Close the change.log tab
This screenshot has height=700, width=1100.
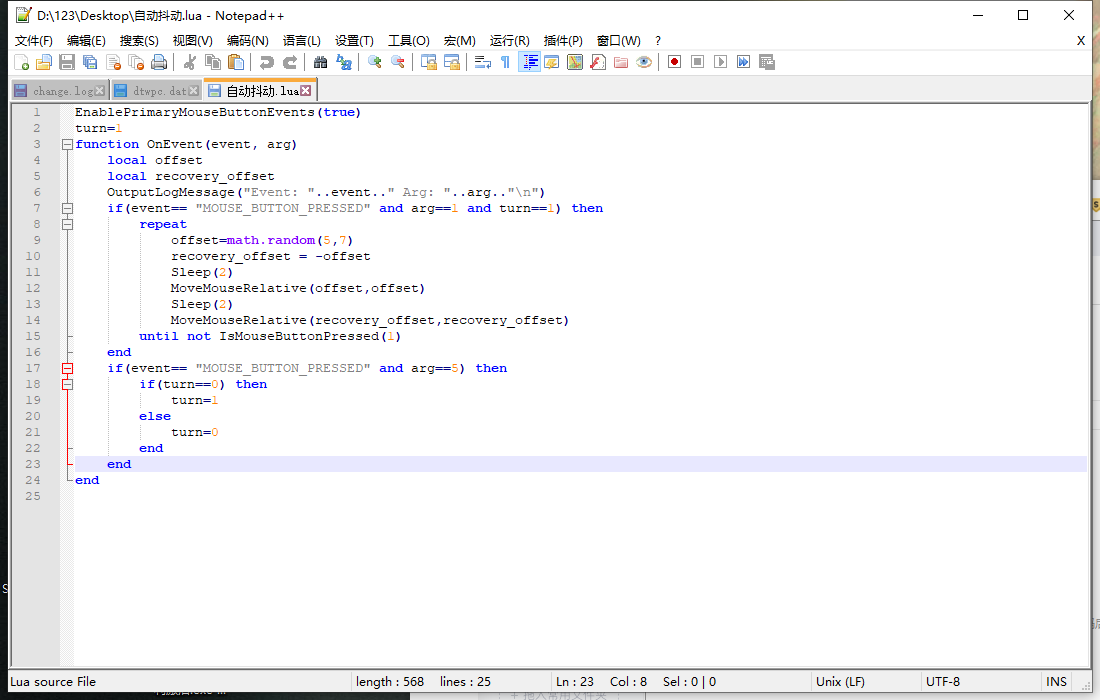(100, 91)
